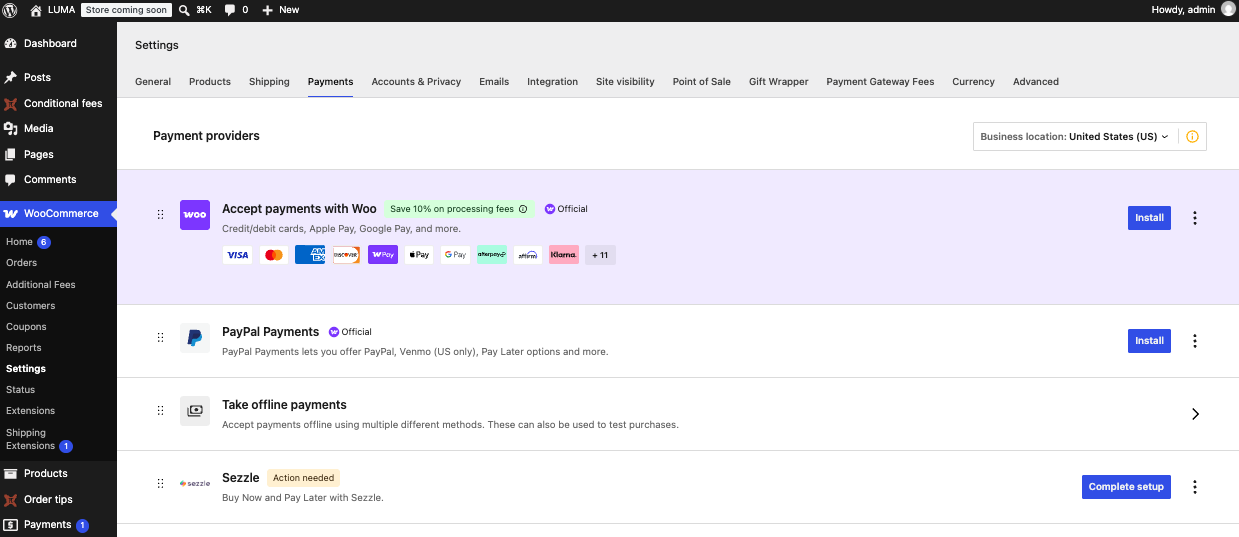
Task: Switch to Payment Gateway Fees tab
Action: tap(880, 82)
